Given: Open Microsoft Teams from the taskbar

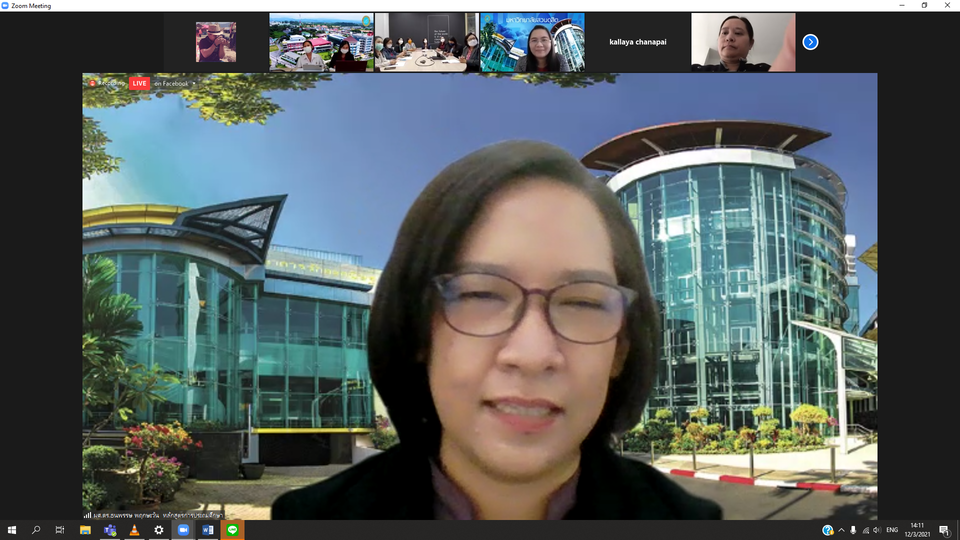Looking at the screenshot, I should pyautogui.click(x=110, y=530).
